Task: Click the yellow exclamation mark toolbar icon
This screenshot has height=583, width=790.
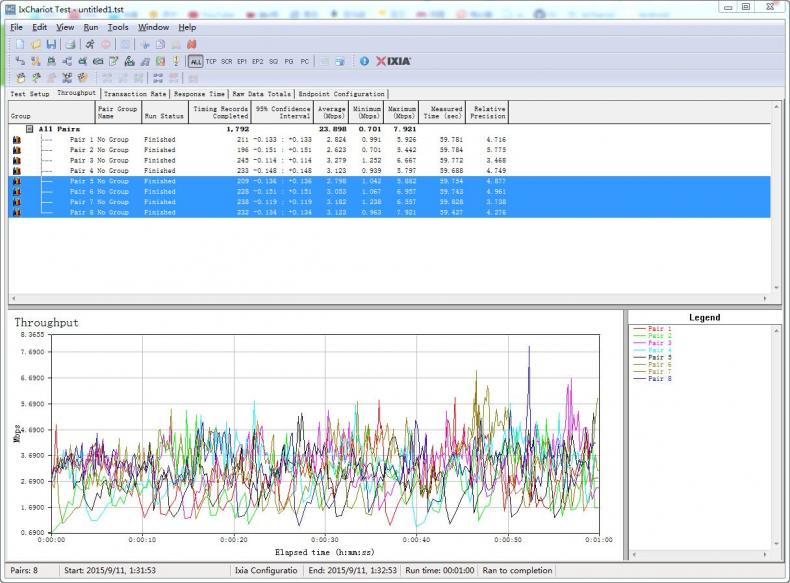Action: (176, 61)
